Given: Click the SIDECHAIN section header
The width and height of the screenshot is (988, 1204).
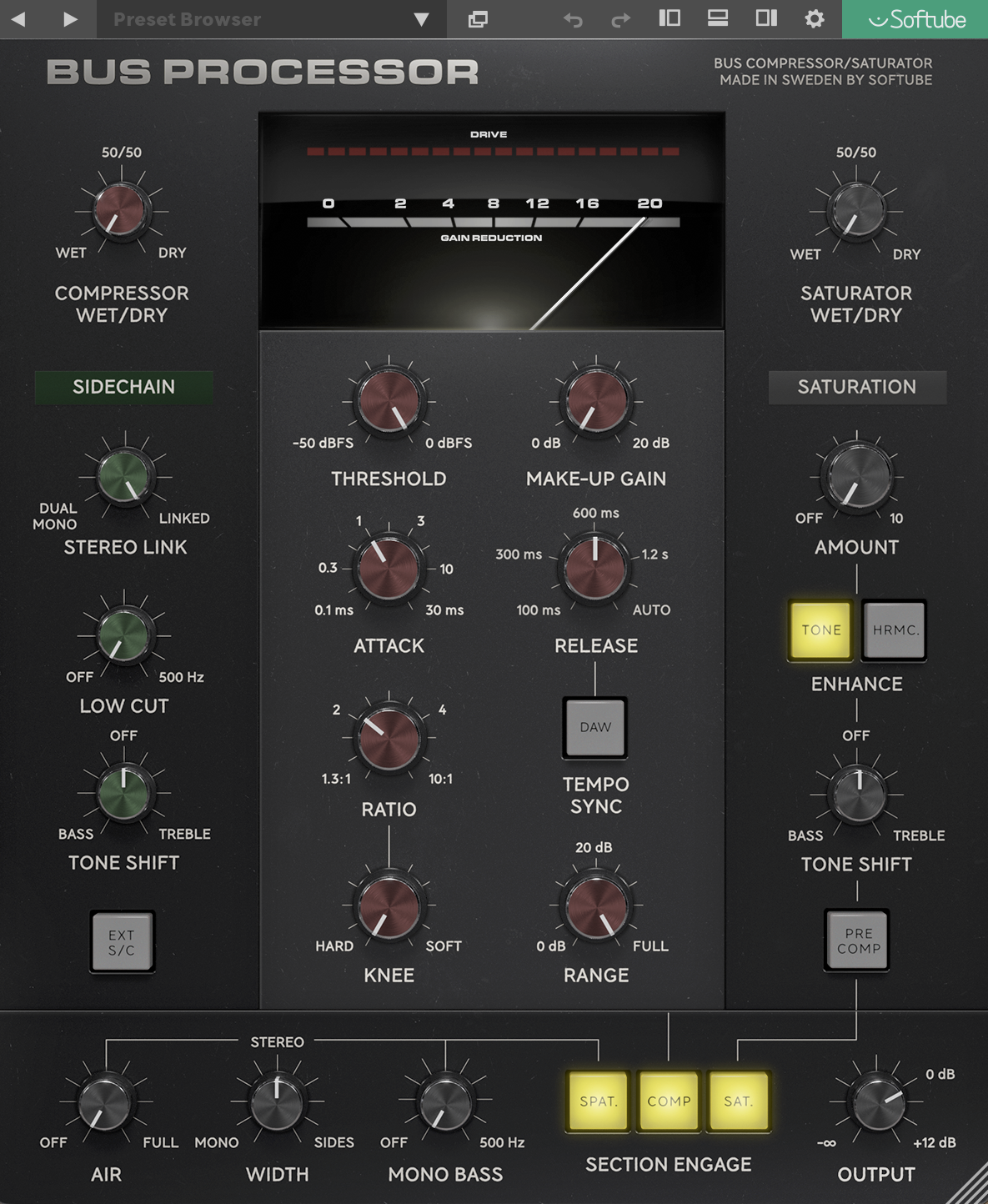Looking at the screenshot, I should pyautogui.click(x=123, y=387).
